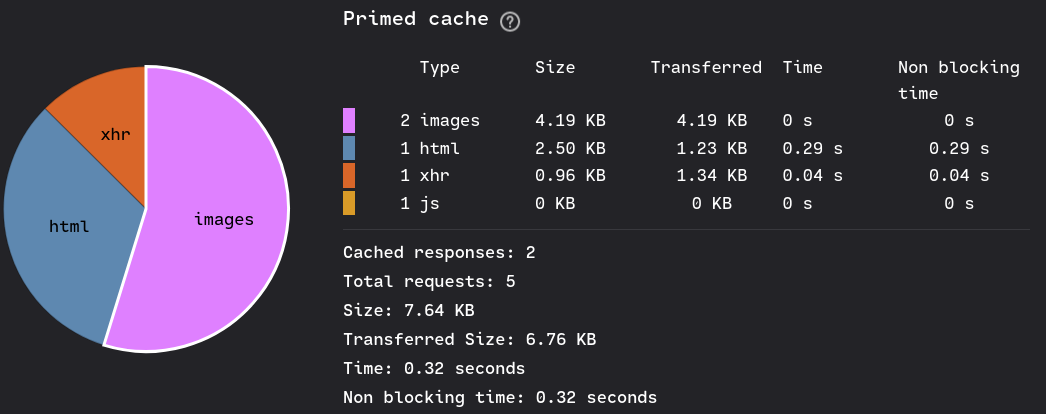This screenshot has width=1046, height=414.
Task: Select the 1 html table row
Action: click(x=686, y=148)
